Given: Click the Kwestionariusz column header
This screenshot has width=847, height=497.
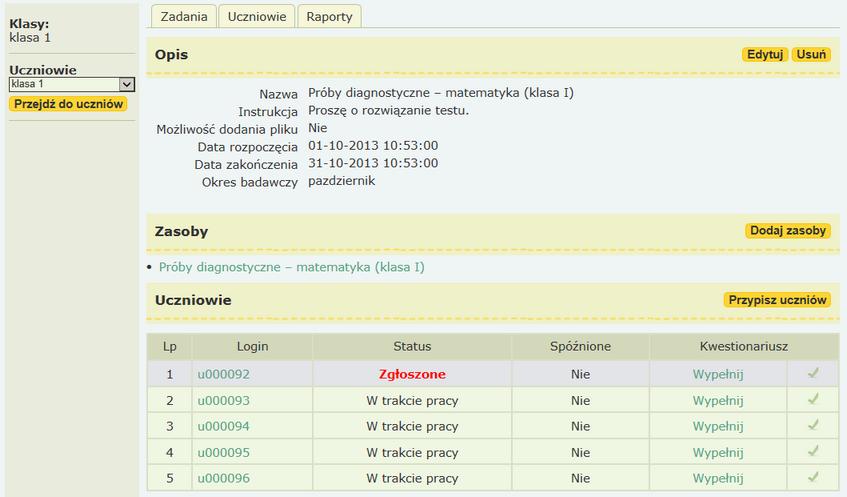Looking at the screenshot, I should click(744, 346).
